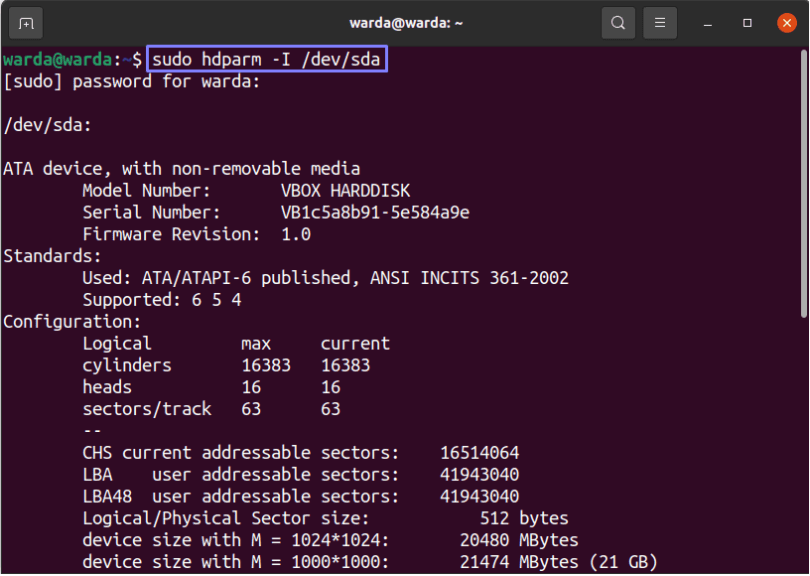Screen dimensions: 810x576
Task: Click the highlighted sudo hdparm command
Action: [x=267, y=59]
